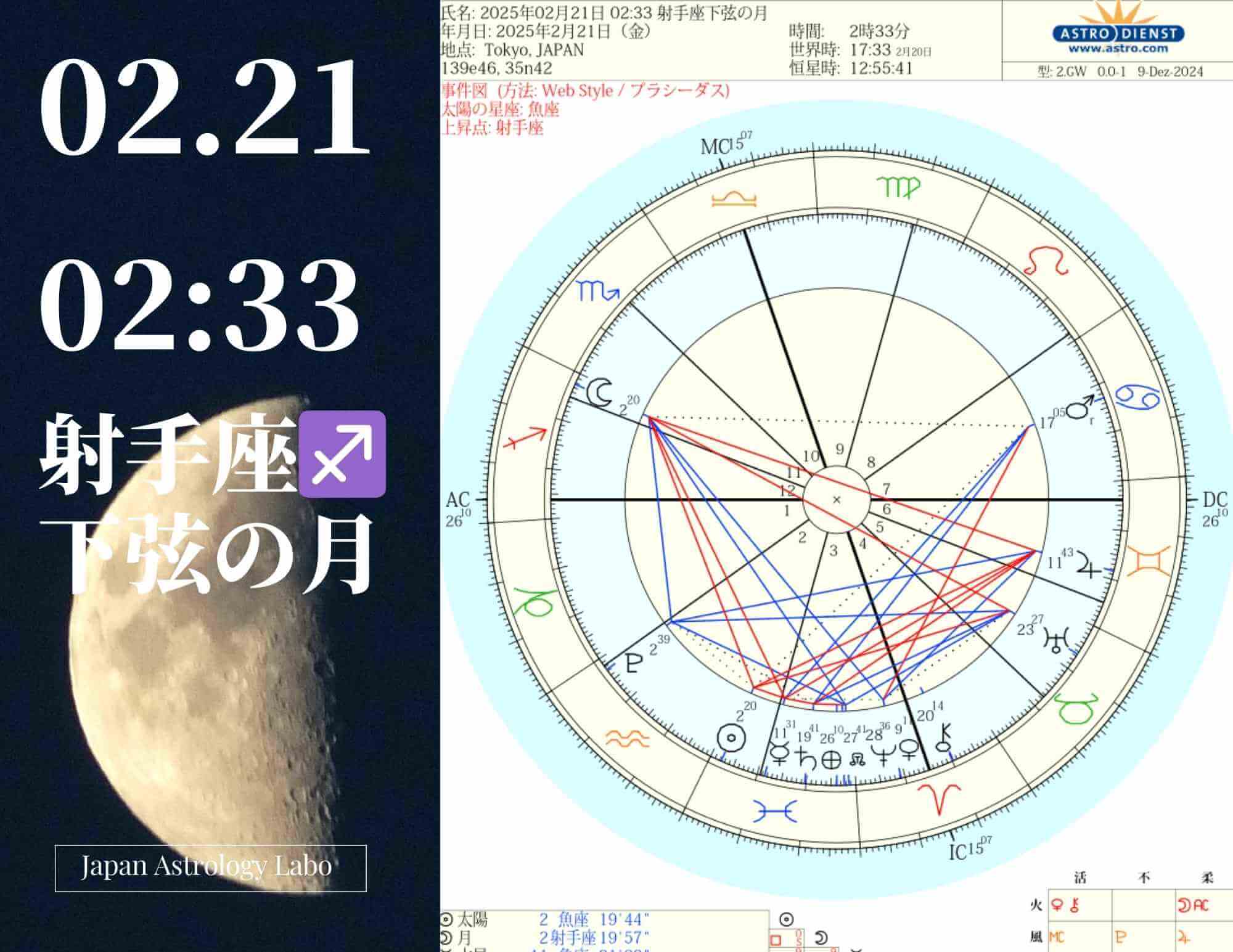Click the red Leo symbol on the wheel

1046,261
